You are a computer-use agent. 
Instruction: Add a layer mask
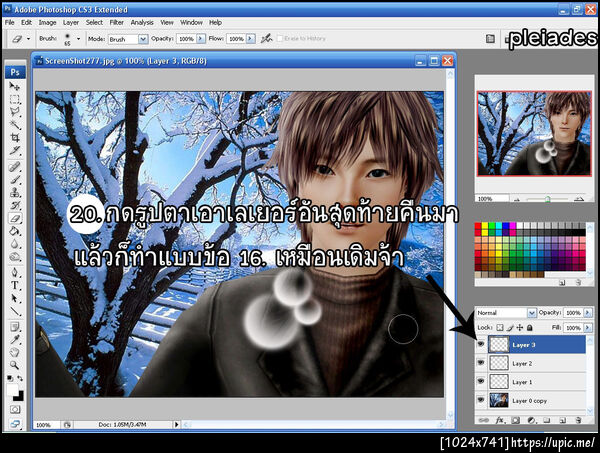[x=515, y=420]
